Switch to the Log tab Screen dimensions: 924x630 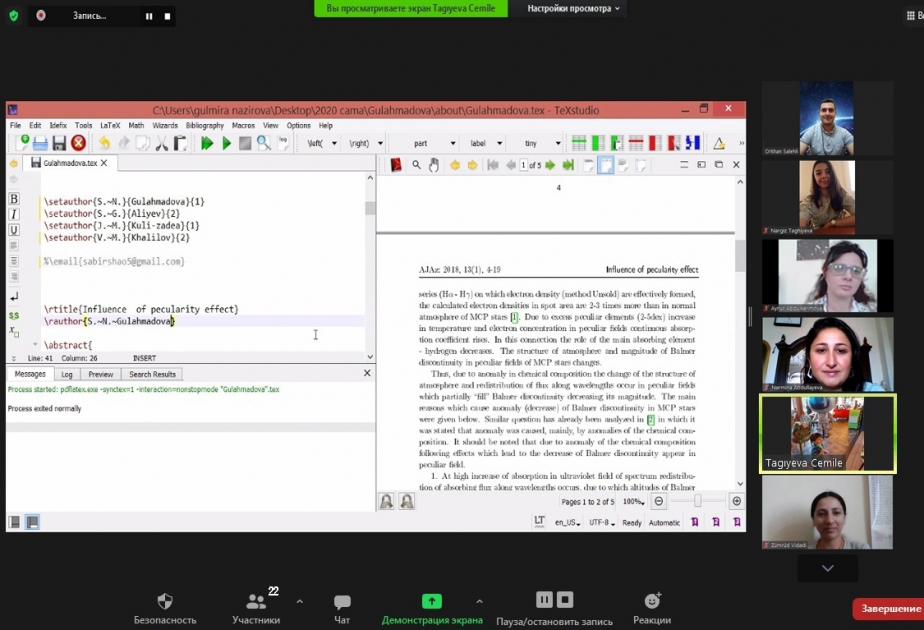67,374
